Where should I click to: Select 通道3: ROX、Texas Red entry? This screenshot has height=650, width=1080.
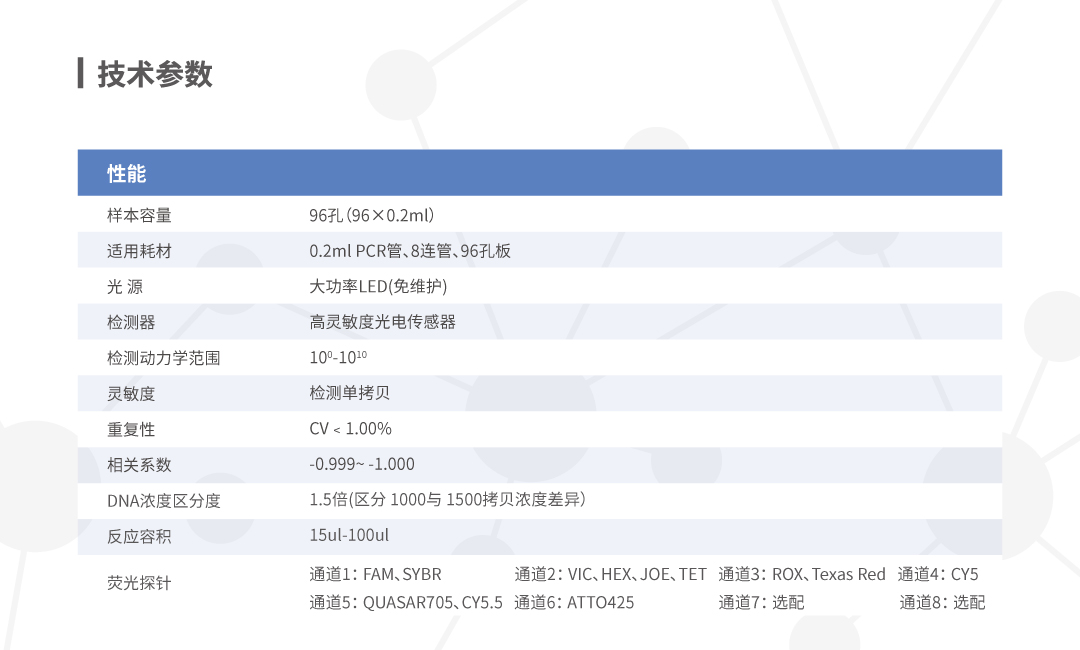pos(802,574)
